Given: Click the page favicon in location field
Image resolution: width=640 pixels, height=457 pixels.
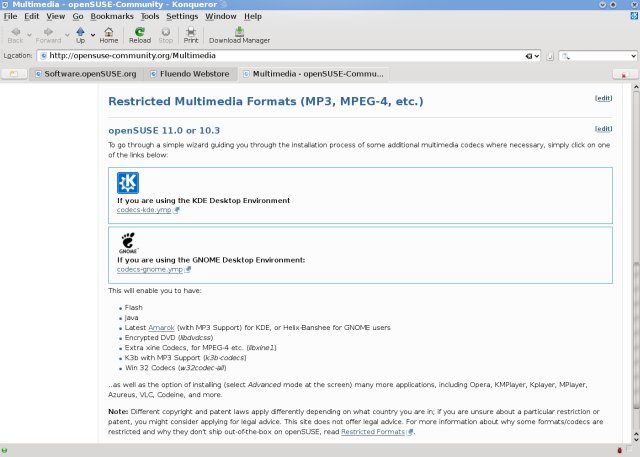Looking at the screenshot, I should coord(43,55).
